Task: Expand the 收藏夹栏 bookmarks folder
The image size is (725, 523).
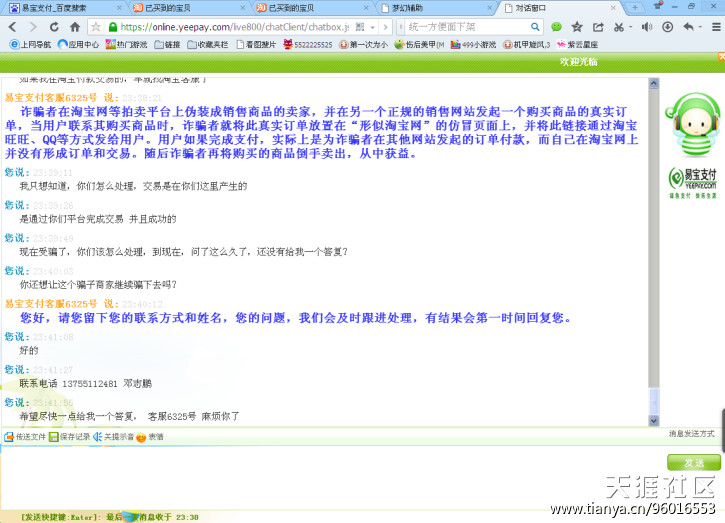Action: pyautogui.click(x=208, y=44)
